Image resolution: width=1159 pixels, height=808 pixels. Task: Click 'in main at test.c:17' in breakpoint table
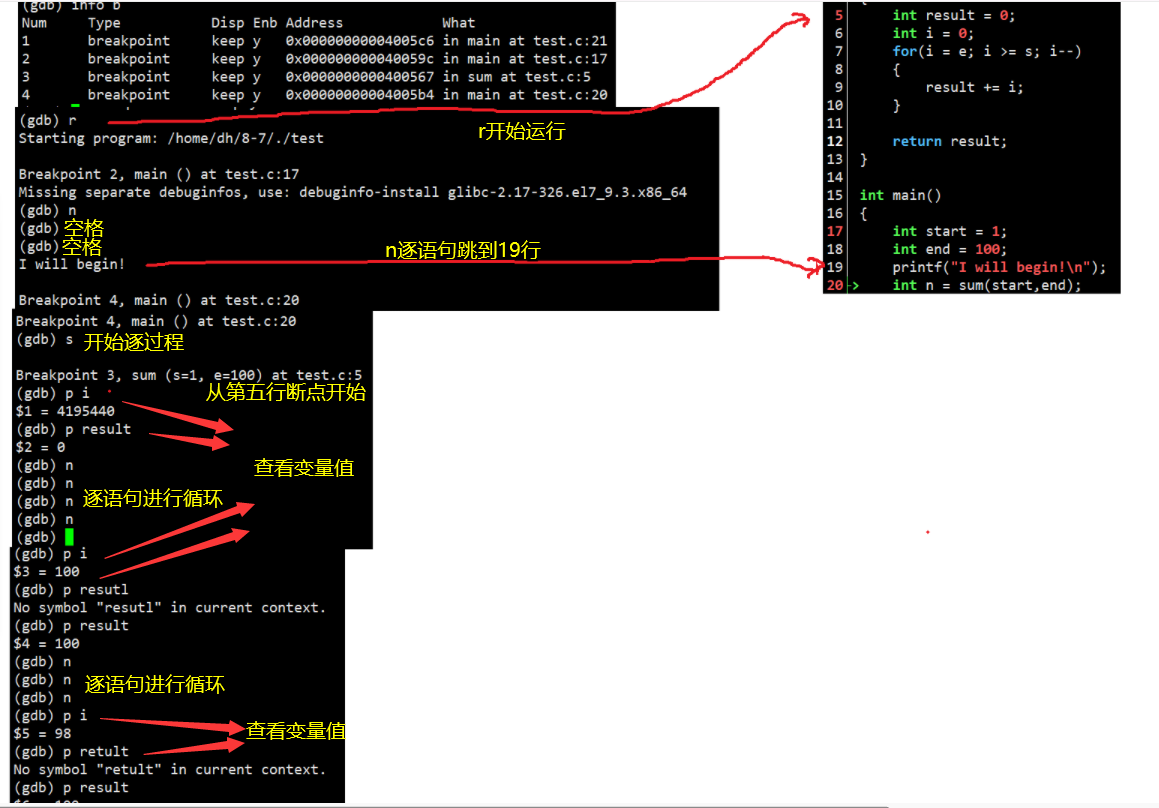525,58
